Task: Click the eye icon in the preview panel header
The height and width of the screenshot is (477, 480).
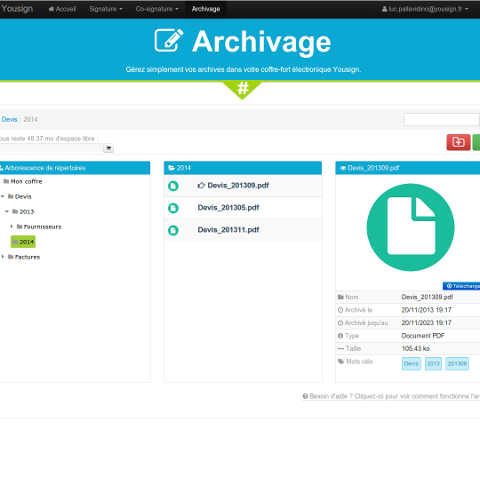Action: coord(343,168)
